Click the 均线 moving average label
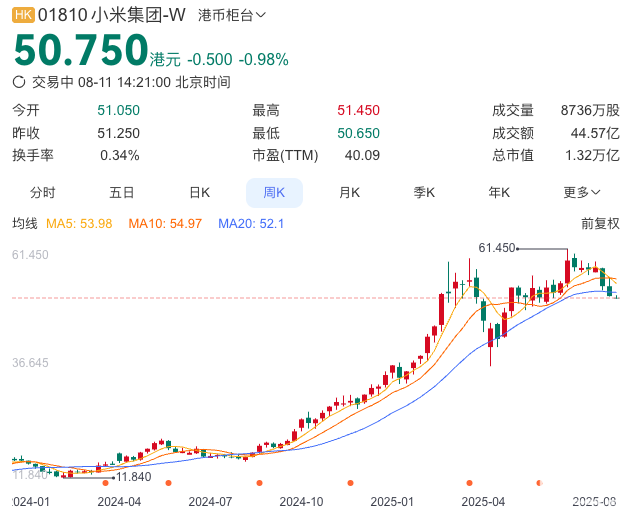This screenshot has height=517, width=630. pyautogui.click(x=24, y=223)
